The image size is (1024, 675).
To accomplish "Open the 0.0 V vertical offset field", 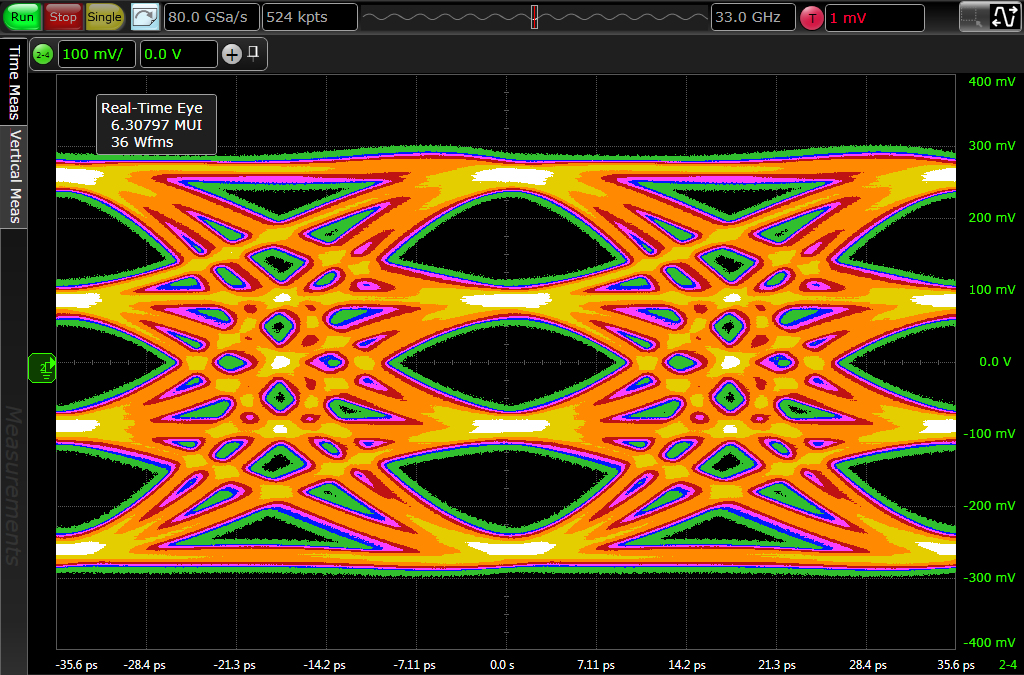I will pyautogui.click(x=178, y=54).
